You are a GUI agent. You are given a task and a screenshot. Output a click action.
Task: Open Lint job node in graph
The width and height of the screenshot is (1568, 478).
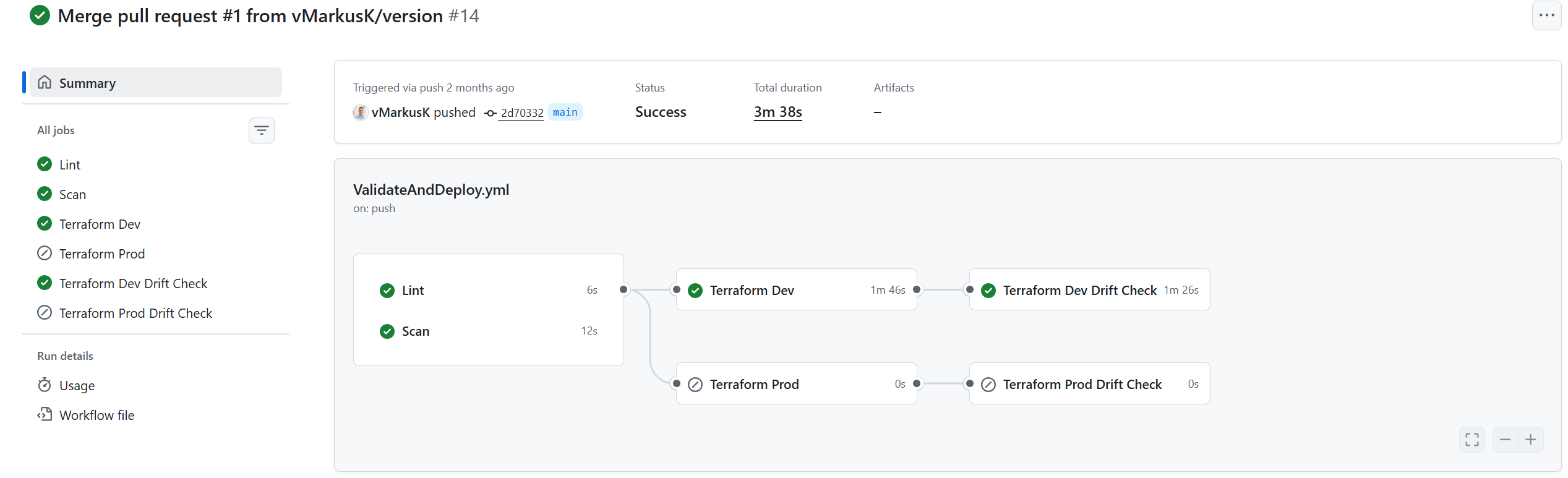tap(489, 290)
